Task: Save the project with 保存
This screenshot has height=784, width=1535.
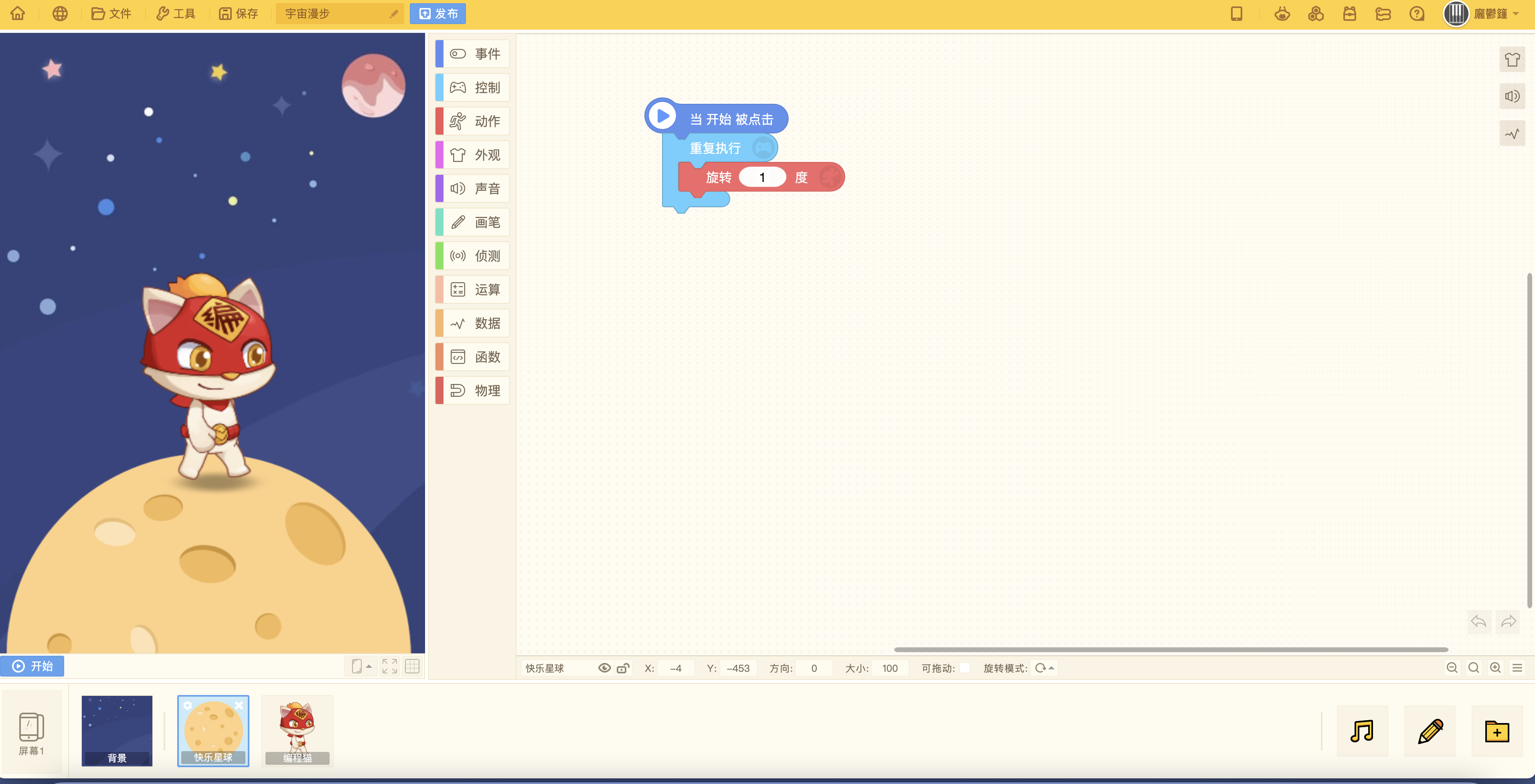Action: tap(238, 13)
